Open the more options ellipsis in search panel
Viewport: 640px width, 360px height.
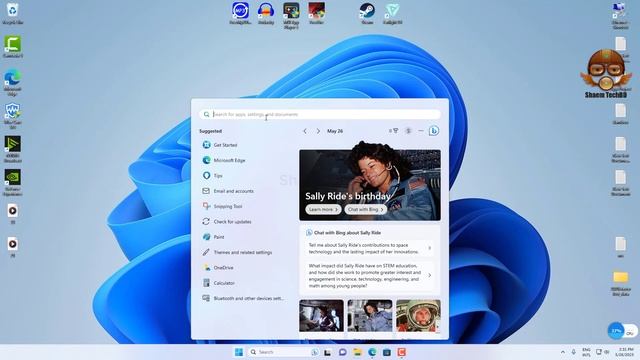421,131
